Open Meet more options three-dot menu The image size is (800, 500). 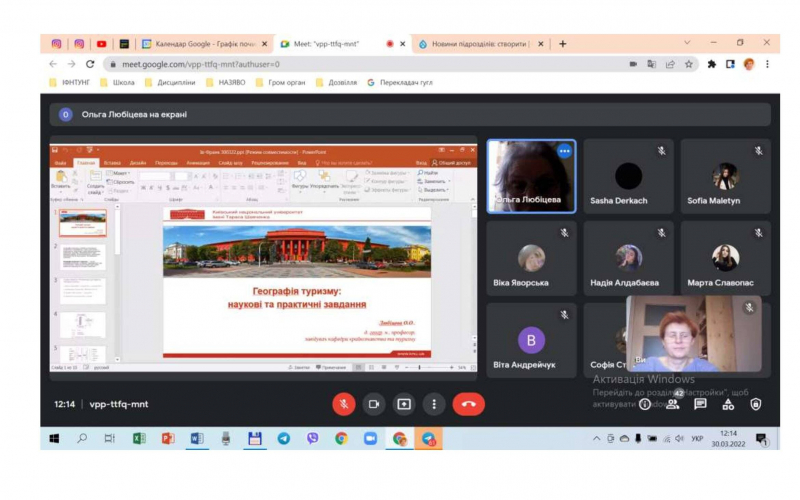434,404
